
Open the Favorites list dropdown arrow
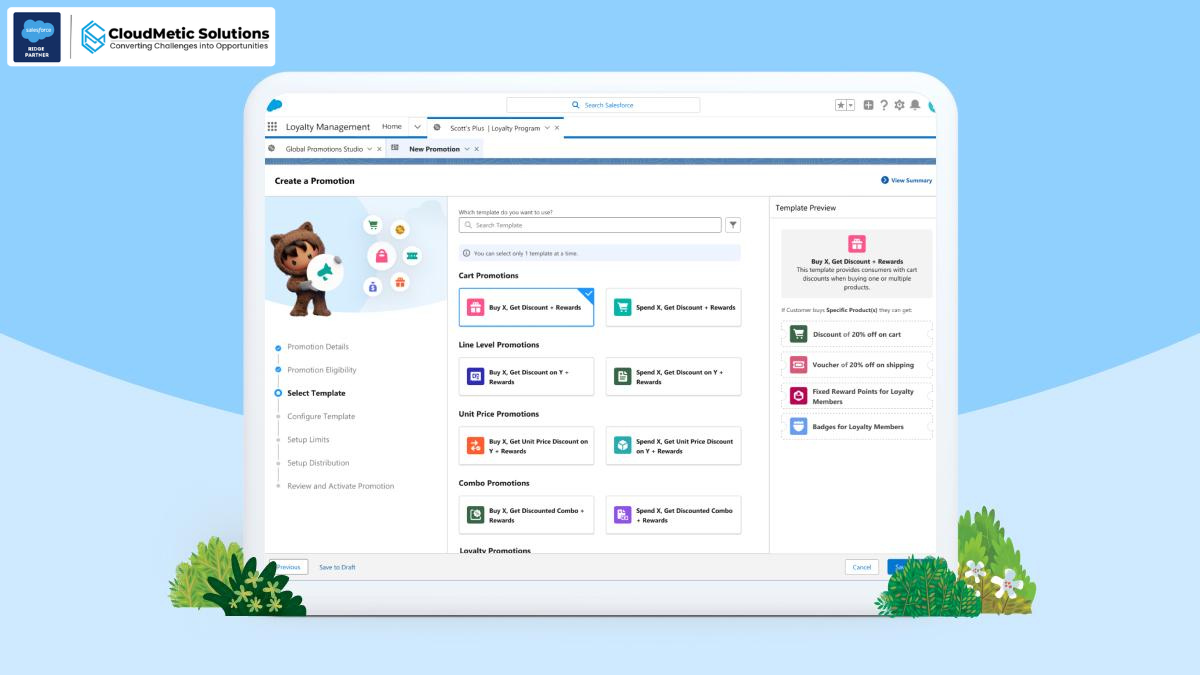851,105
